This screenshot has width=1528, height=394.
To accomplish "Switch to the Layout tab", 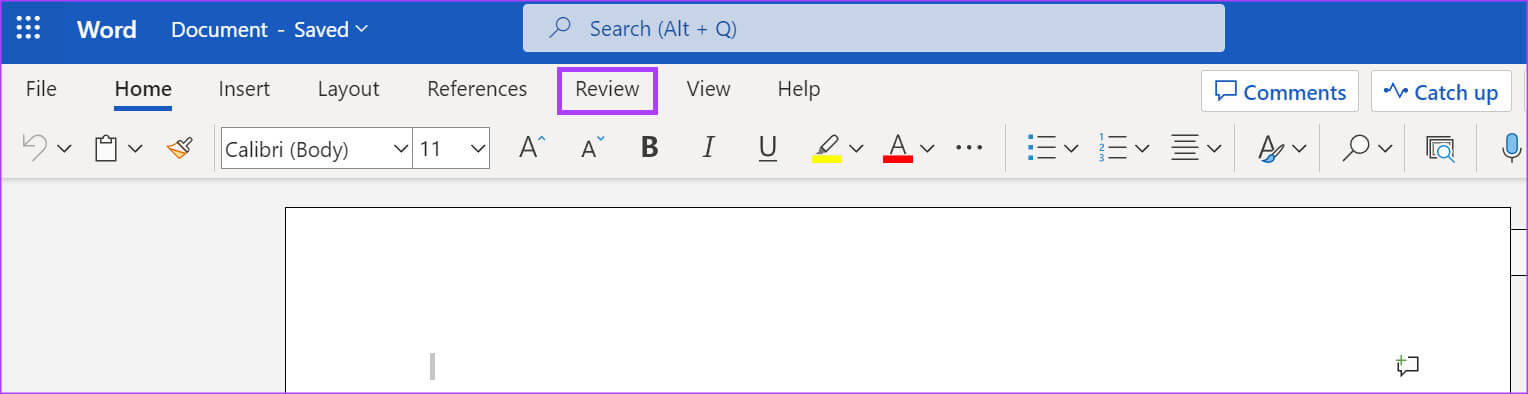I will coord(349,89).
